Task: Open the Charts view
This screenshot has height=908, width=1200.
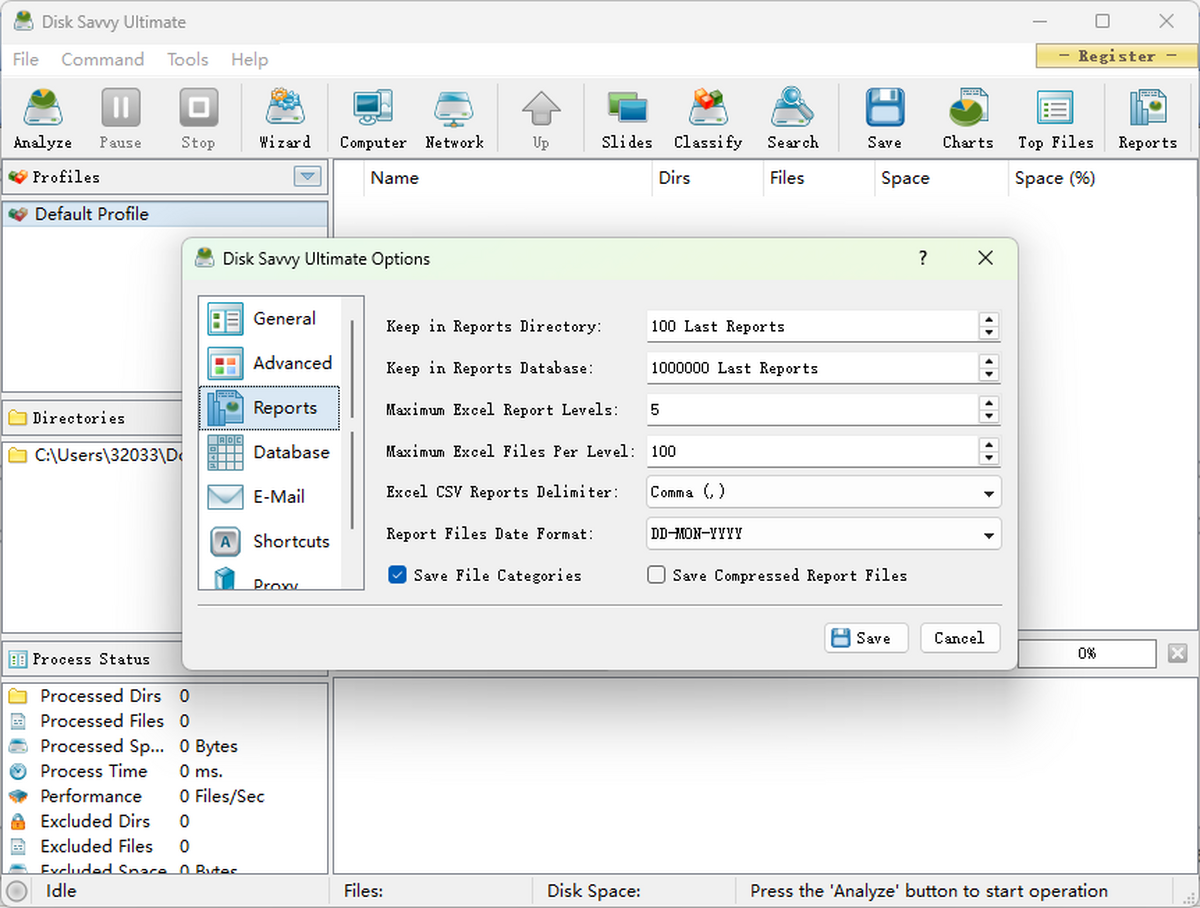Action: click(x=967, y=117)
